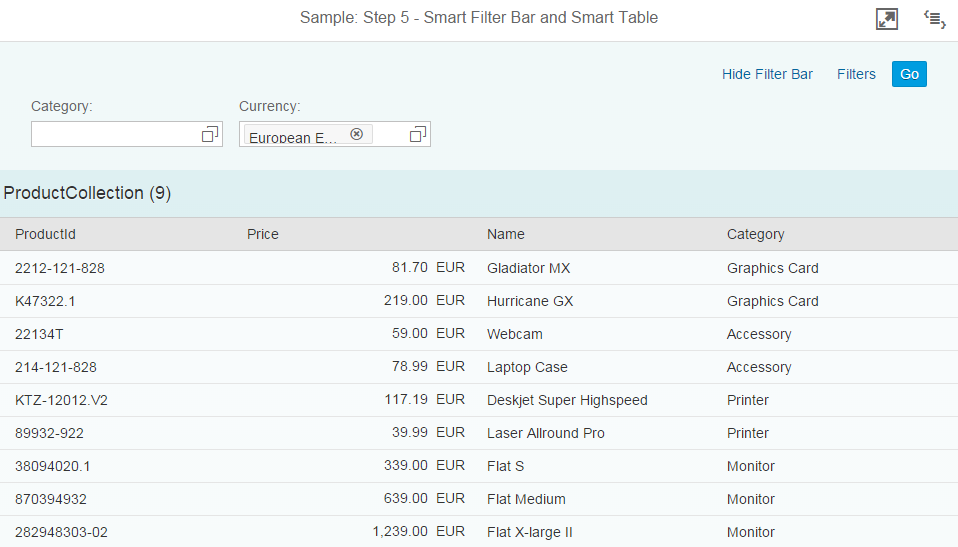Viewport: 958px width, 547px height.
Task: Open the code view icon at top right
Action: pyautogui.click(x=934, y=19)
